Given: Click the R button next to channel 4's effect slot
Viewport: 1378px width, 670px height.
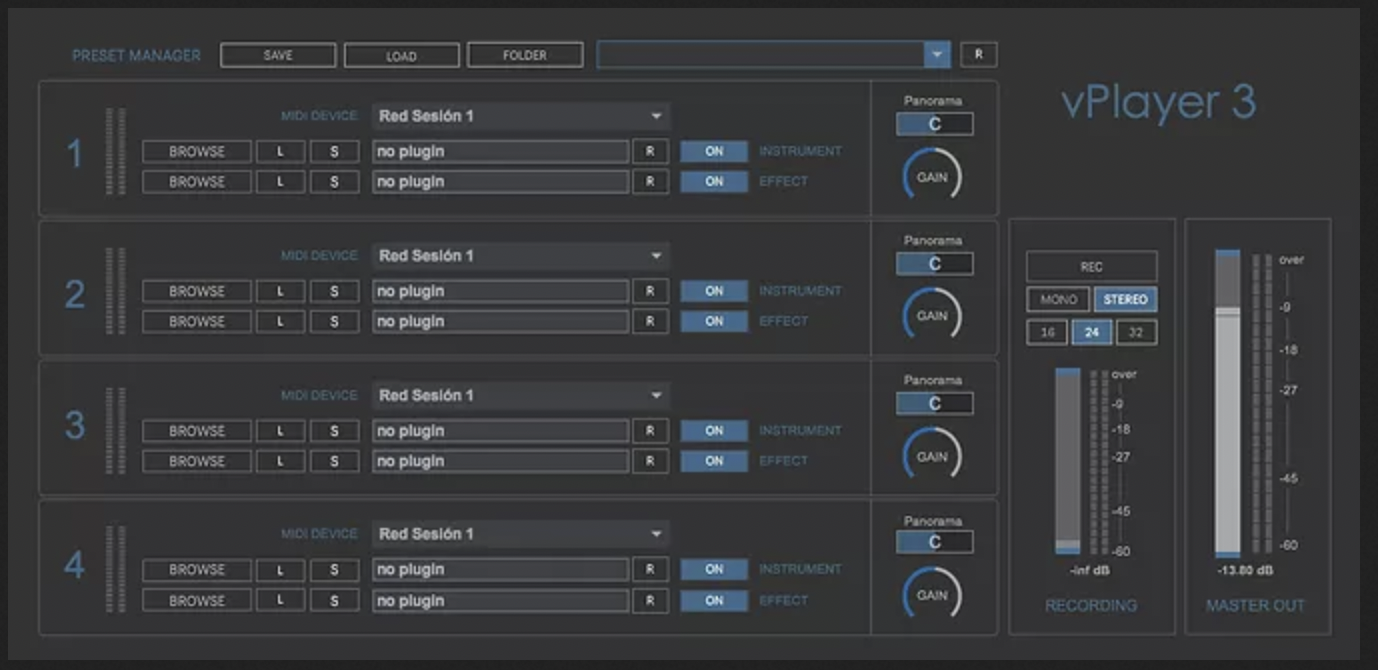Looking at the screenshot, I should point(650,600).
